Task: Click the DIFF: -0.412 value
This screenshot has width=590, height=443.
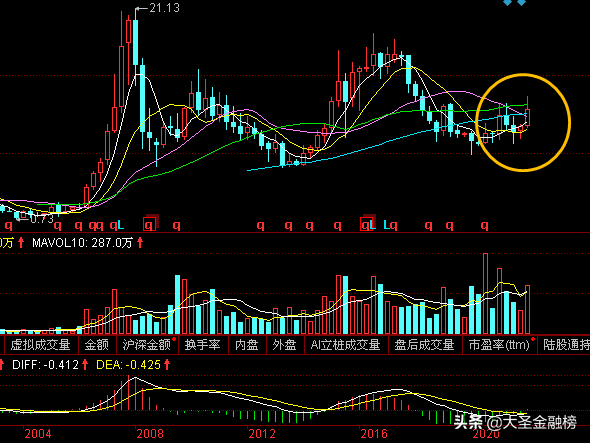Action: pos(45,364)
